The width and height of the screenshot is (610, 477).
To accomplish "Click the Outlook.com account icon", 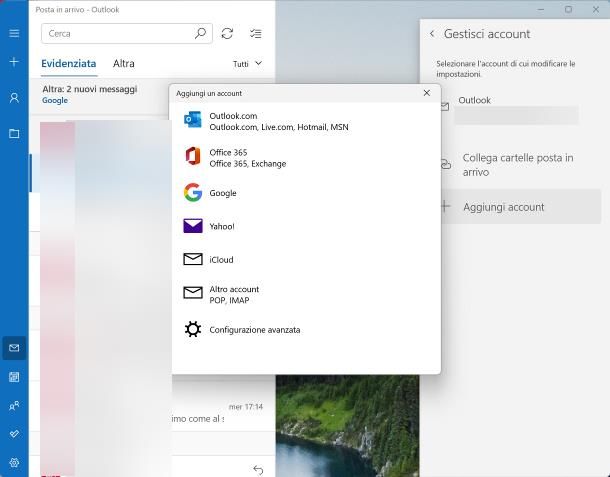I will [x=193, y=120].
